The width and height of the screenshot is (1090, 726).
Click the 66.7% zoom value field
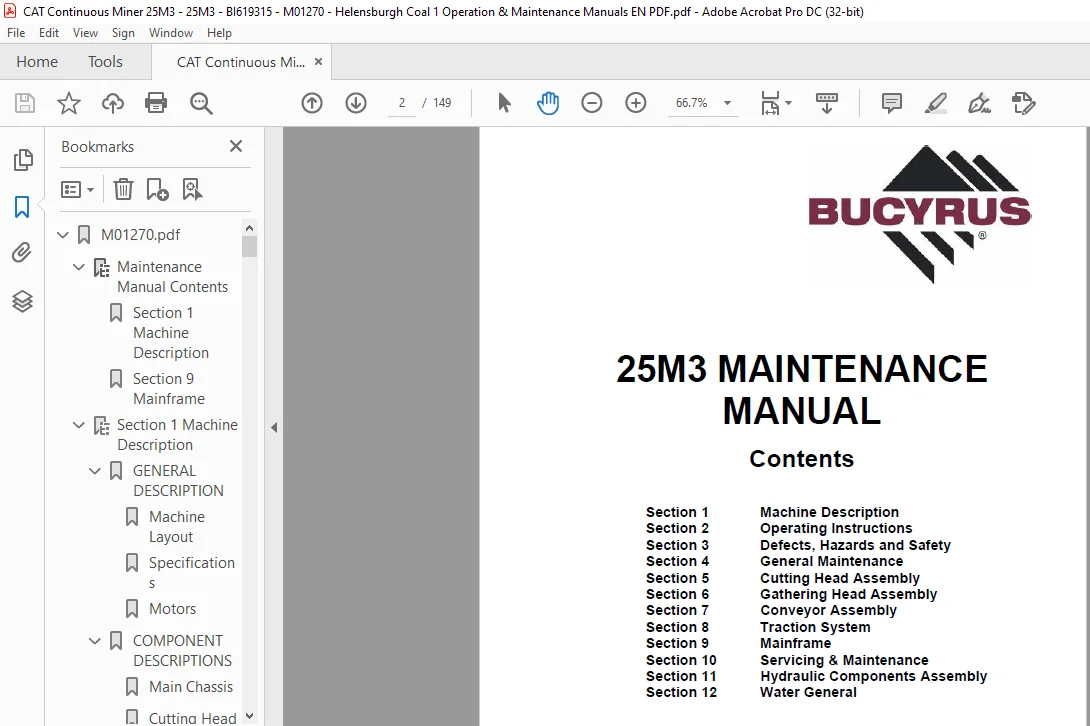pos(692,103)
